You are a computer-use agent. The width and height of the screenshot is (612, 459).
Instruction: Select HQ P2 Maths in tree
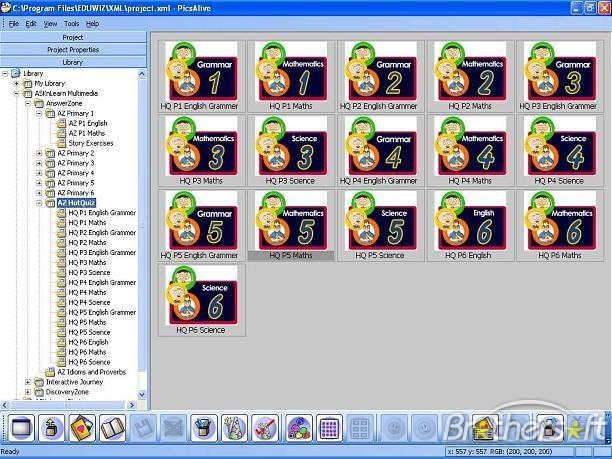[x=87, y=242]
